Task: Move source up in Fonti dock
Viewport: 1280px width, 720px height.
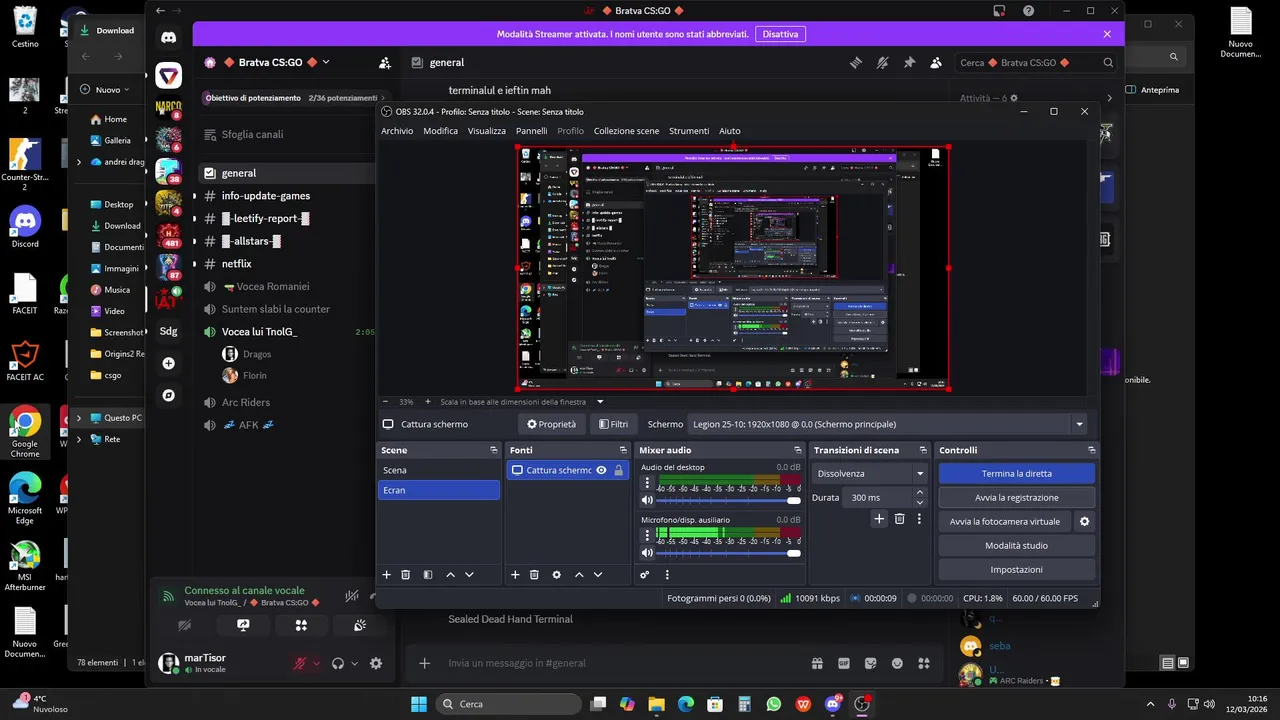Action: click(579, 575)
